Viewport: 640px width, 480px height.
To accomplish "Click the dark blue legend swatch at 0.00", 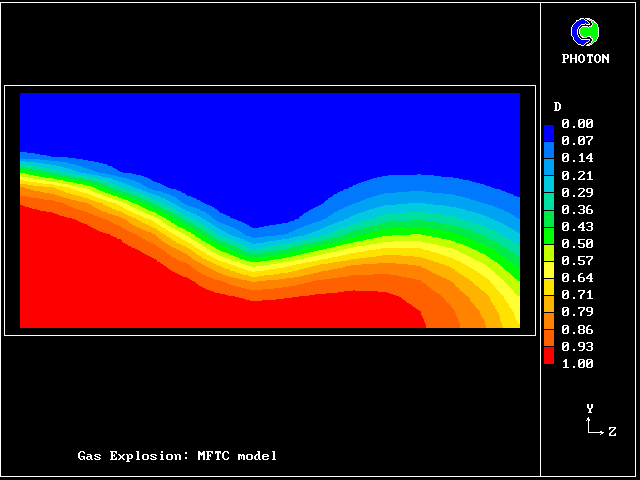I will (549, 128).
